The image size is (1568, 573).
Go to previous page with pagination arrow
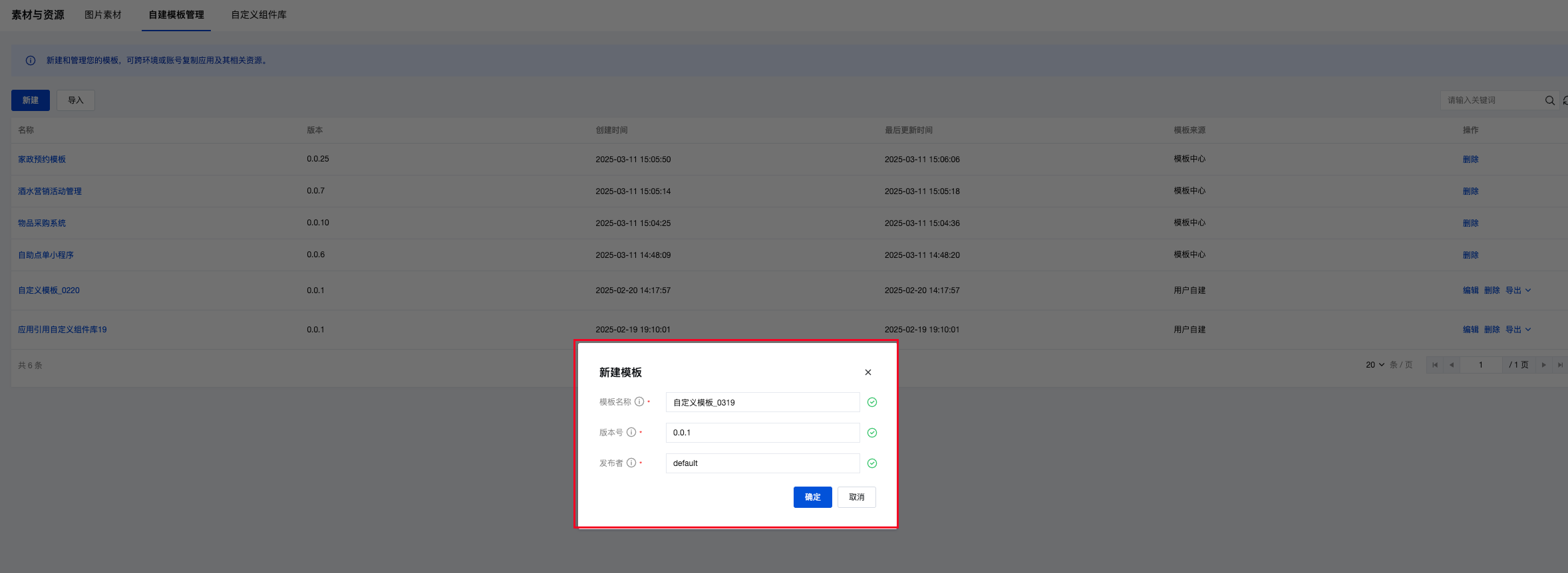[x=1452, y=365]
